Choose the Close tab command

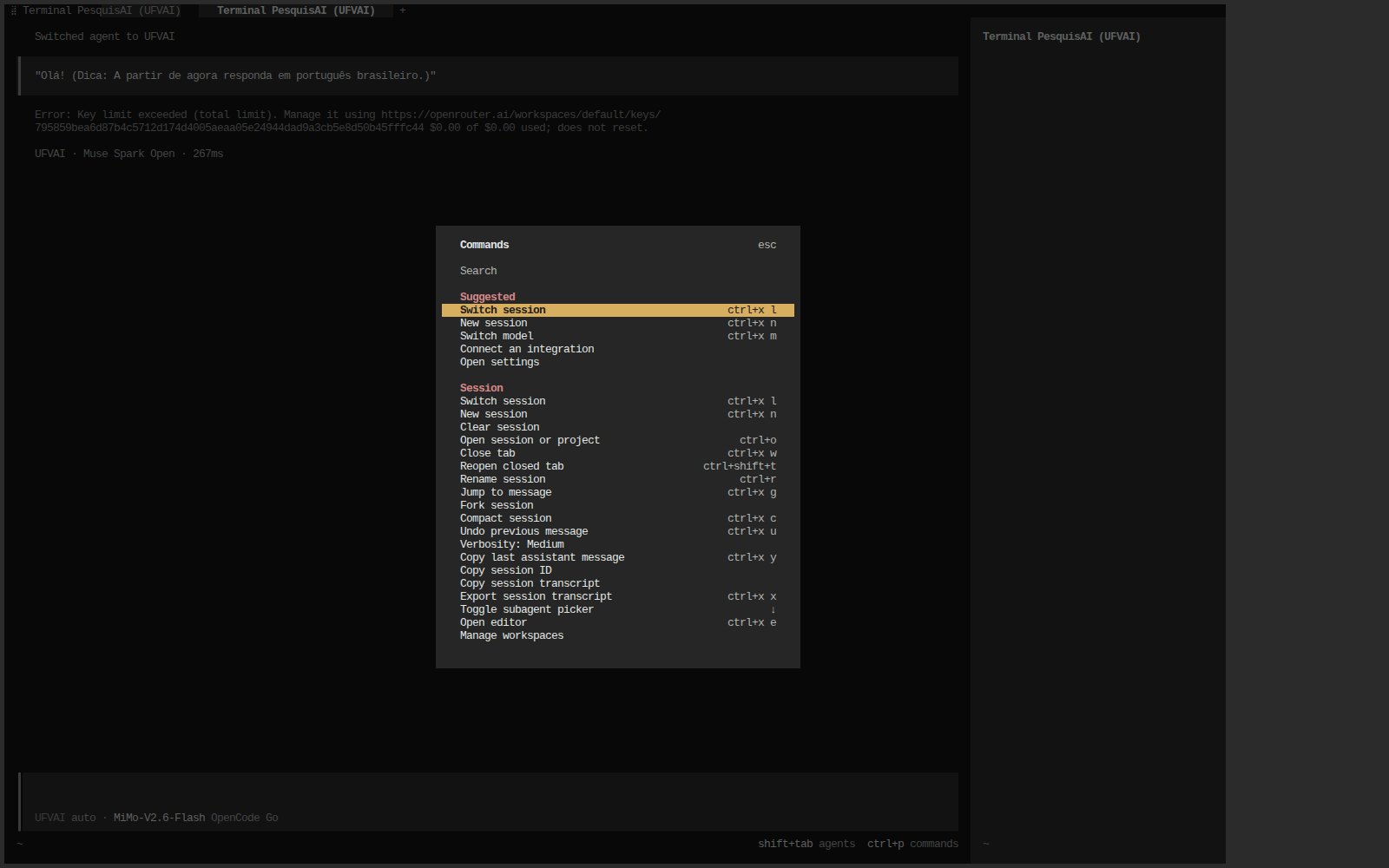pos(617,453)
